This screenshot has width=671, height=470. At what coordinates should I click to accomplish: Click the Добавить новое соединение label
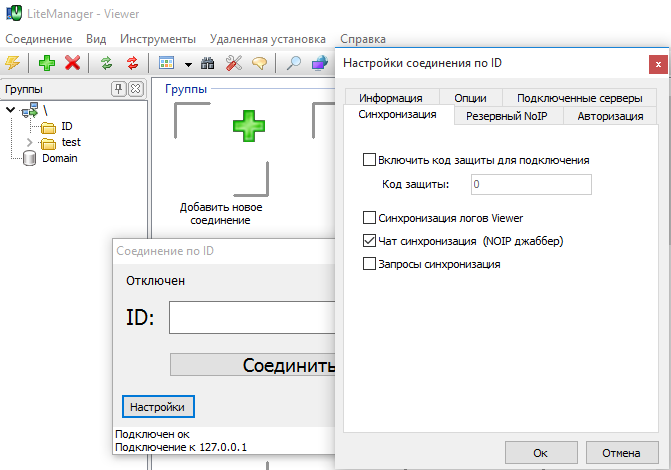221,214
